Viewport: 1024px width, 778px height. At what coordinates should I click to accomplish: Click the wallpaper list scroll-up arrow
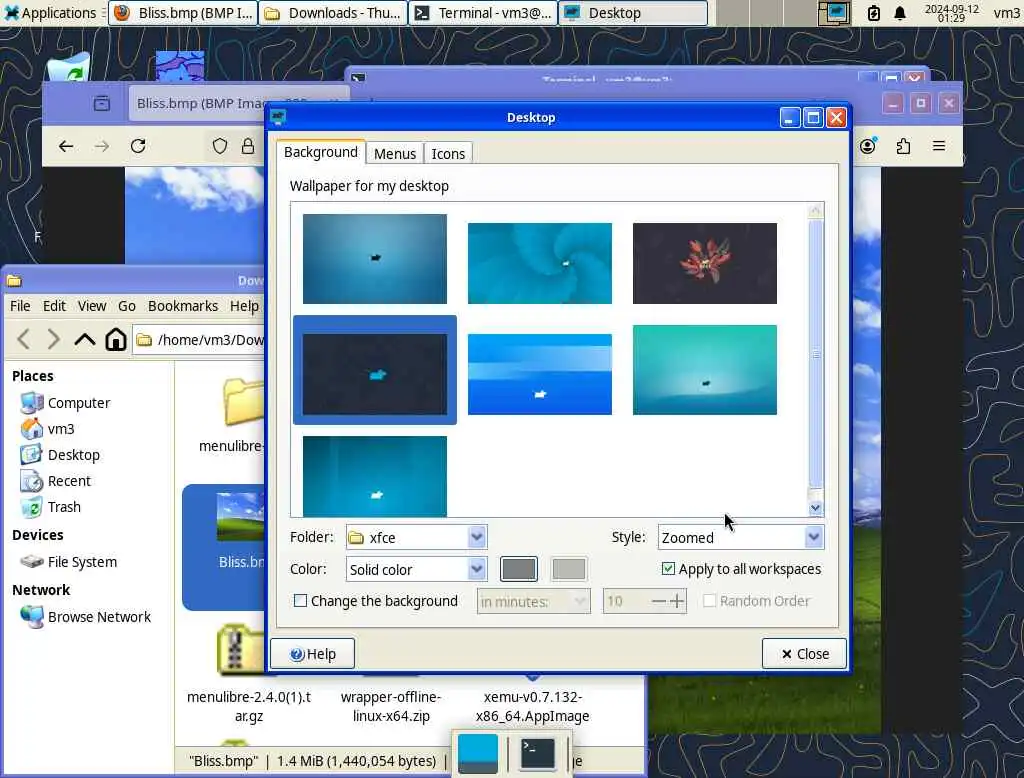pos(815,211)
